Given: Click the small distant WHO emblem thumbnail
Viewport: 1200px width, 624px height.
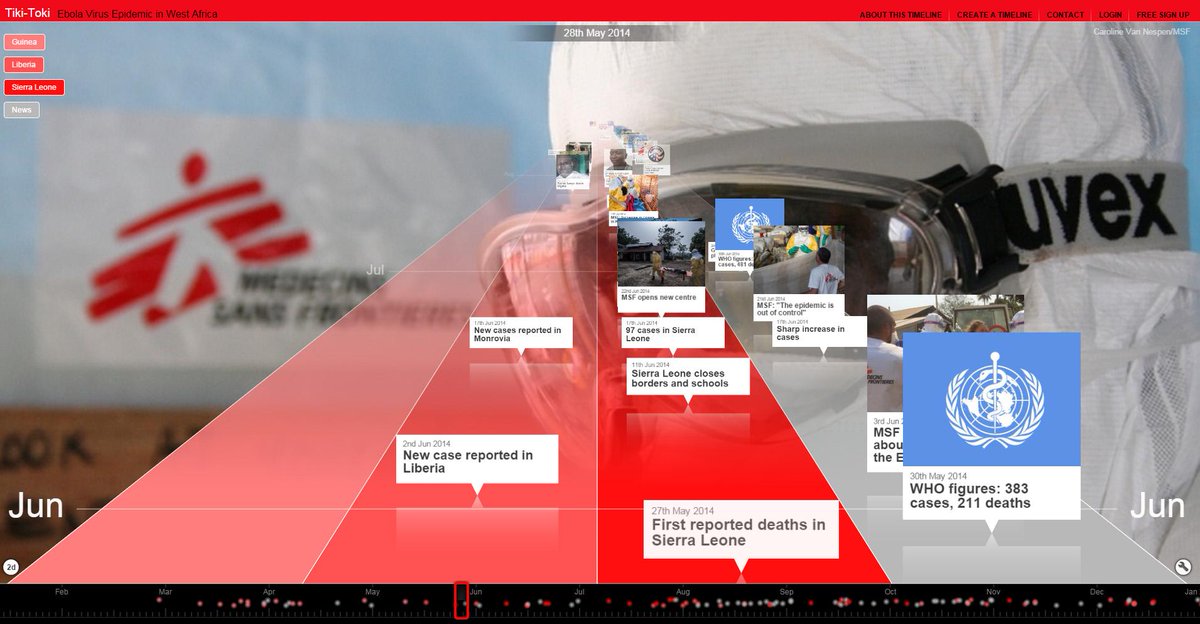Looking at the screenshot, I should 749,226.
